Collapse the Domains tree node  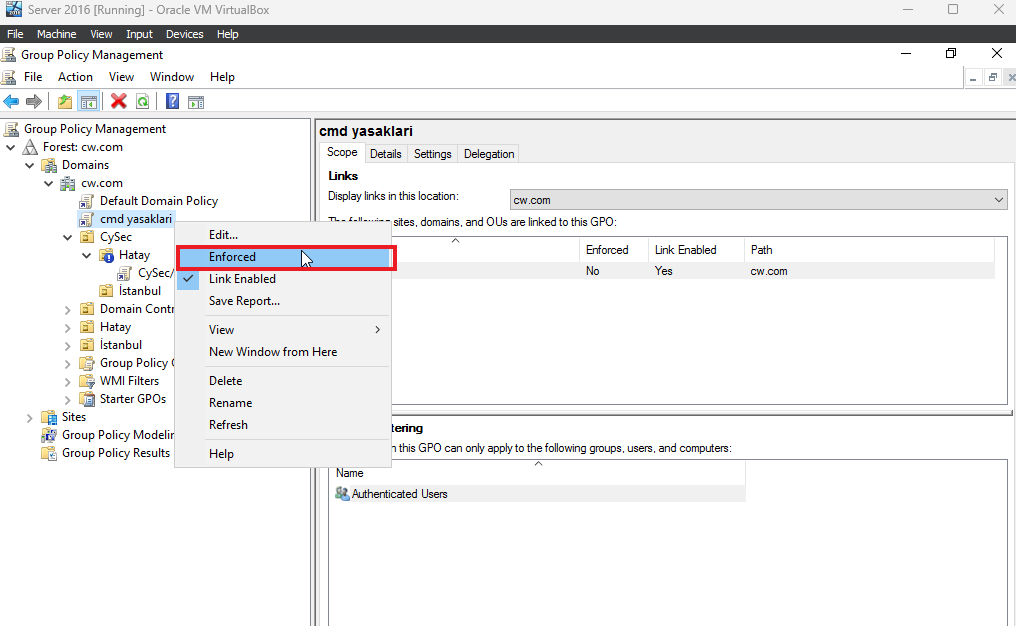point(30,165)
